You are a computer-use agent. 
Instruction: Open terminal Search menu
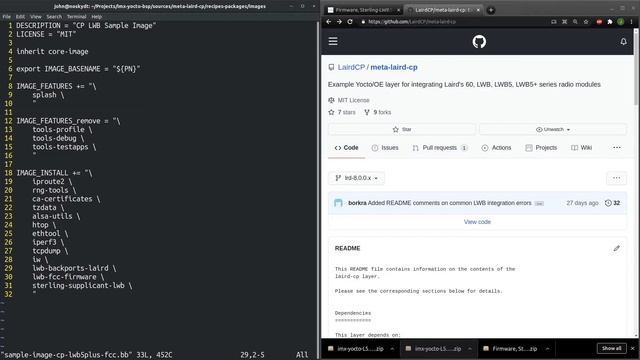[54, 17]
